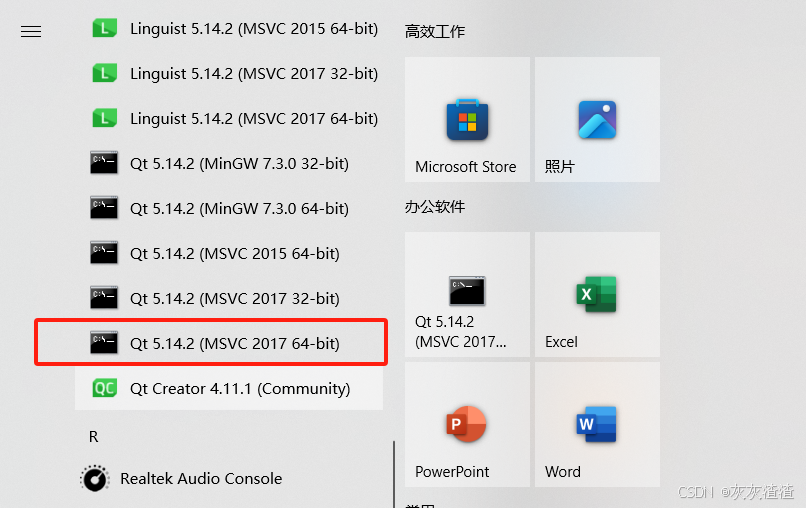Launch the Excel tile
806x508 pixels.
(x=597, y=295)
